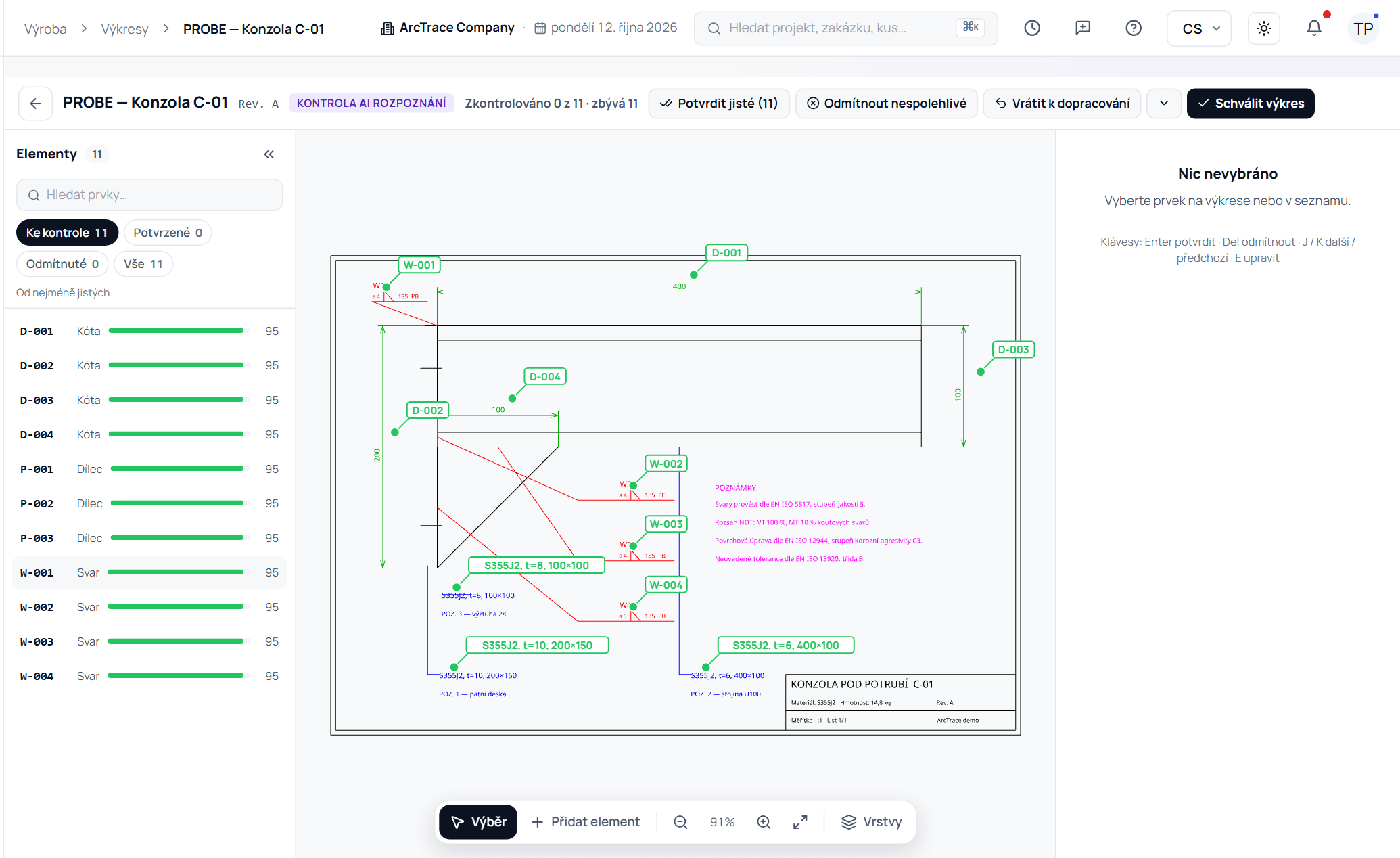Select the W-004 marker on the drawing
The width and height of the screenshot is (1400, 858).
tap(666, 585)
